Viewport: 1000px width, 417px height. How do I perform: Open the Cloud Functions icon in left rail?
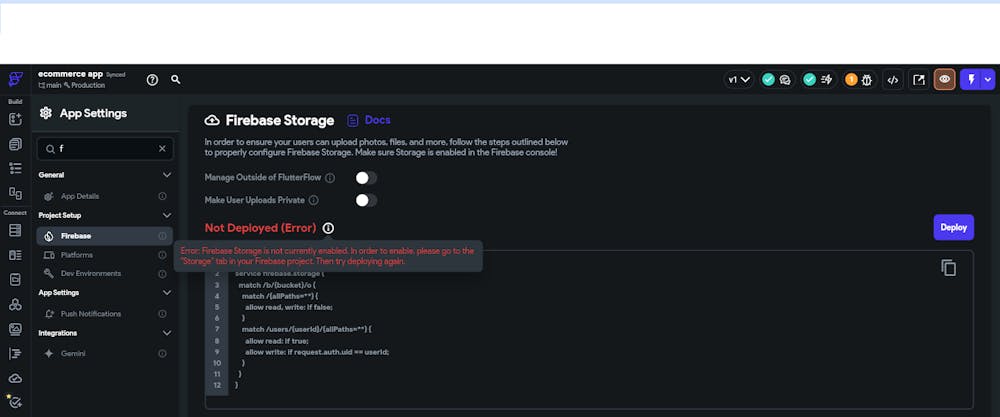point(15,378)
